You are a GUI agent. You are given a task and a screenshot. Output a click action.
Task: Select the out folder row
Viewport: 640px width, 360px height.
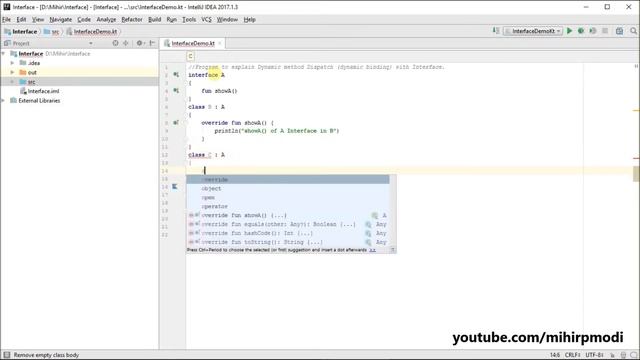[80, 72]
